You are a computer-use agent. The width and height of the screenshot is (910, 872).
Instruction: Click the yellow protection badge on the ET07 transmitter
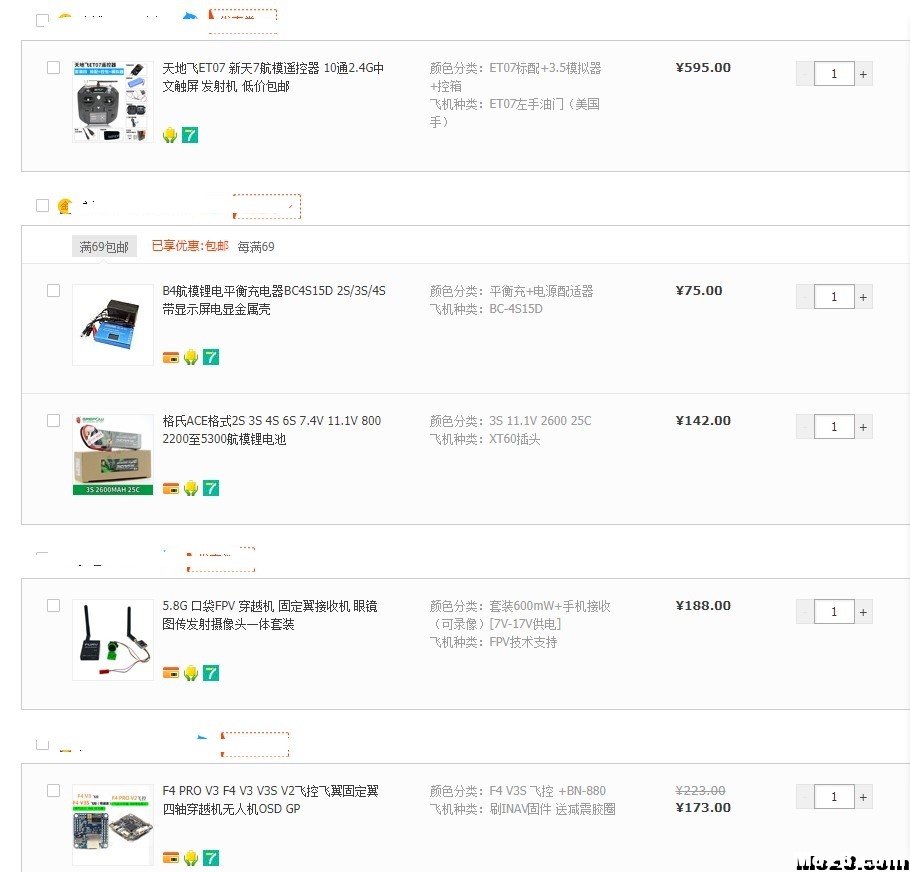pos(170,135)
